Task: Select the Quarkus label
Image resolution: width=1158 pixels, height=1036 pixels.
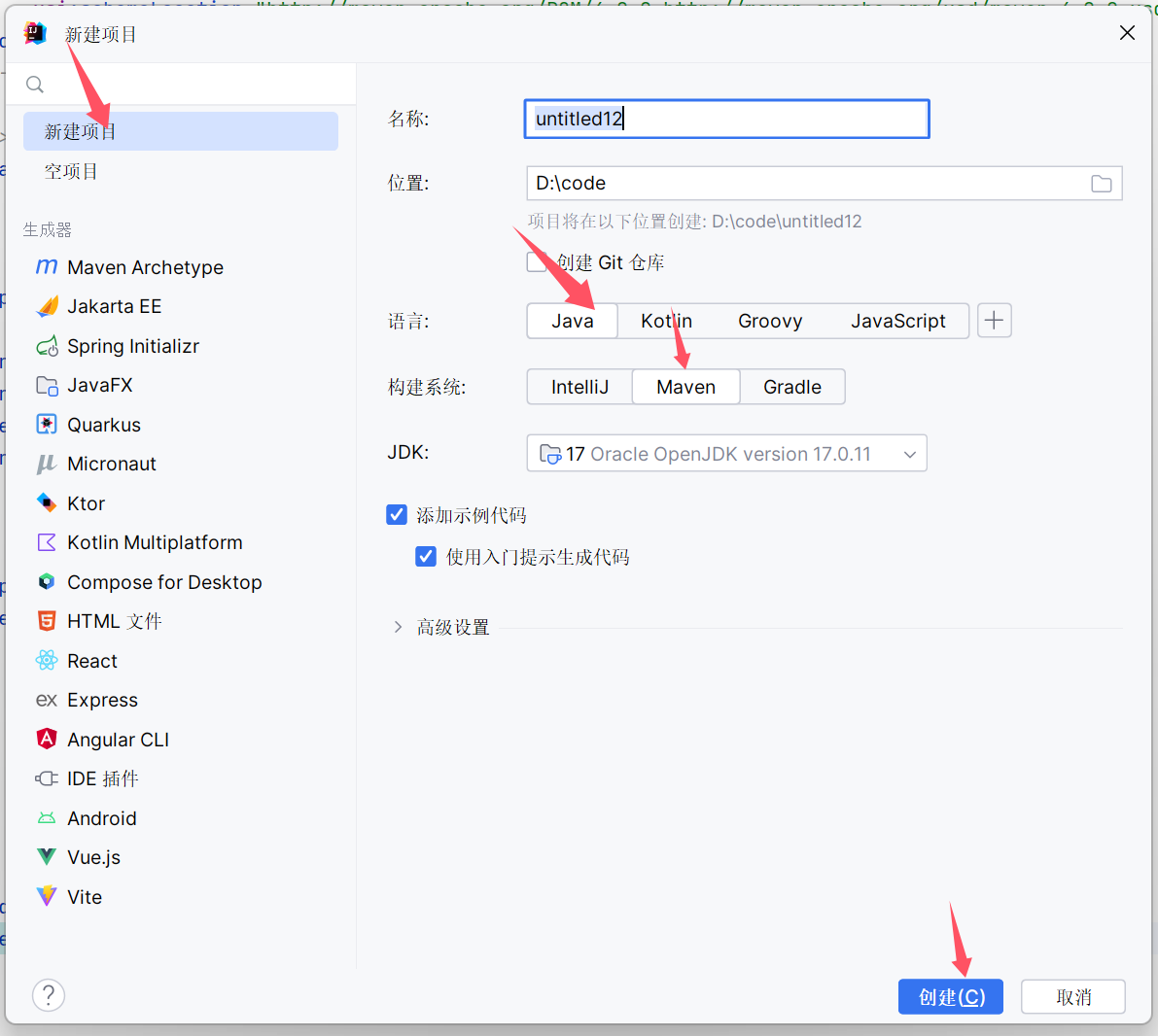Action: click(104, 425)
